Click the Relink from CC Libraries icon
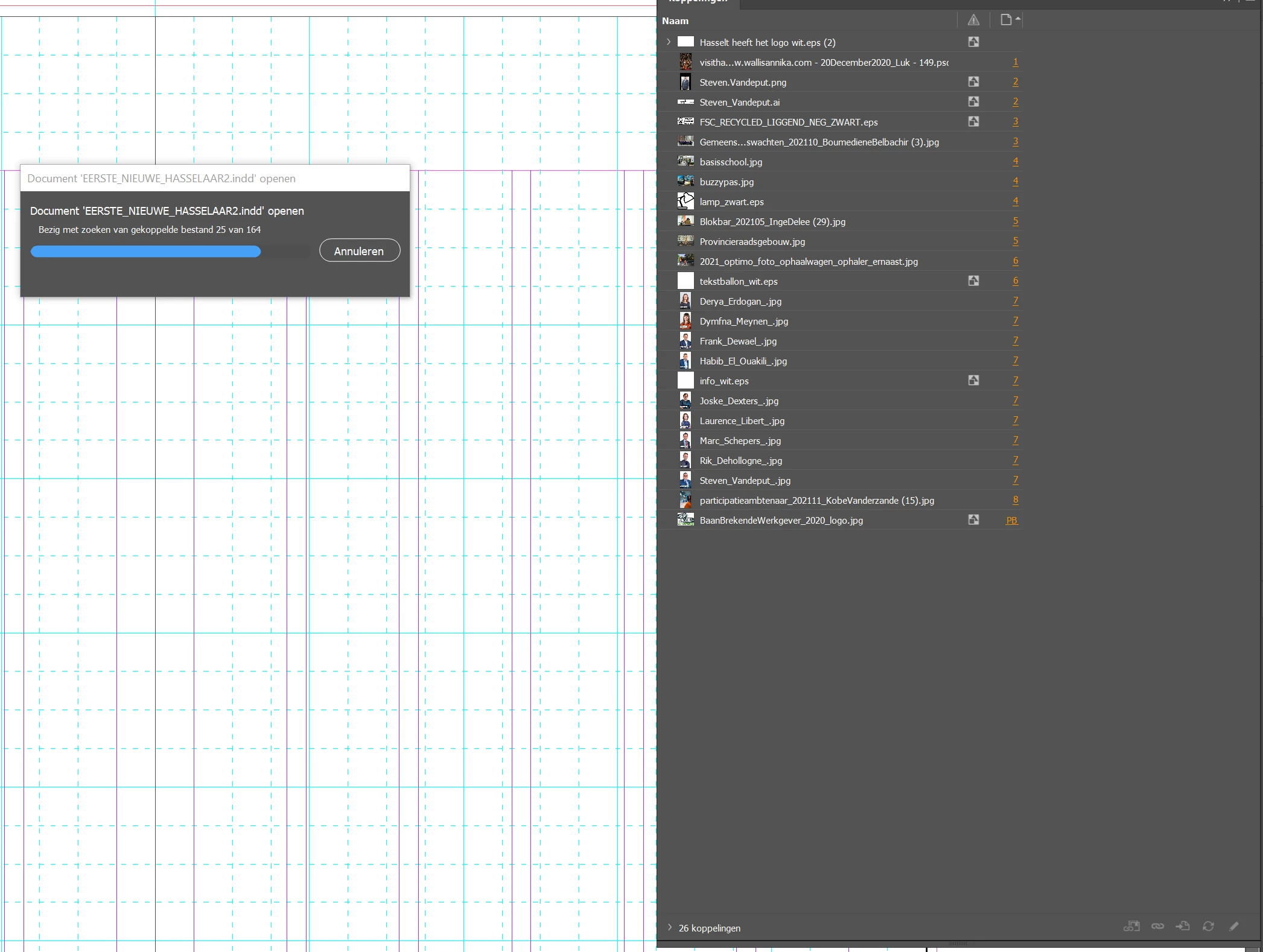 (x=1131, y=926)
